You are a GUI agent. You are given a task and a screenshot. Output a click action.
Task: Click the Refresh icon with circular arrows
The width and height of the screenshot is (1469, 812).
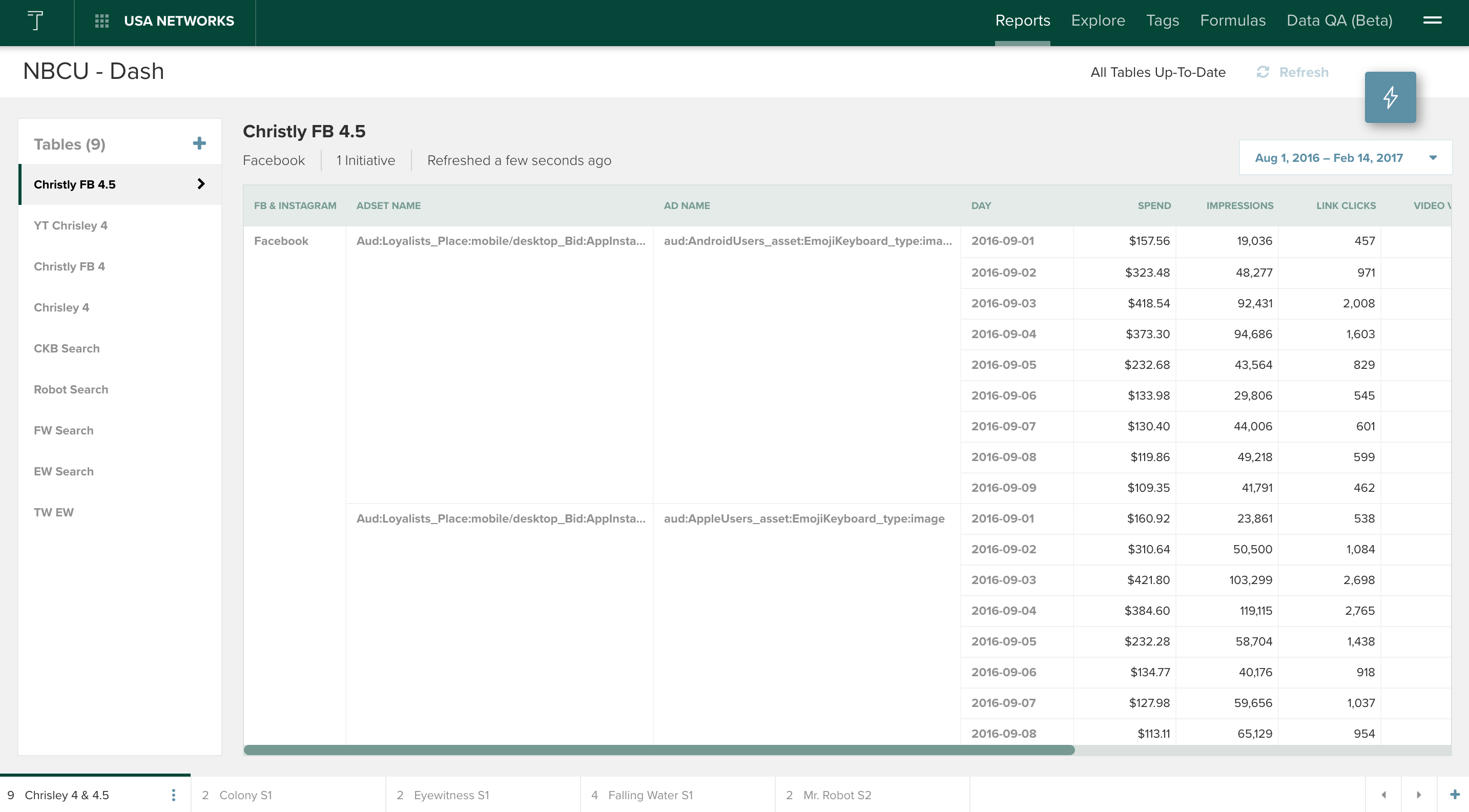point(1263,72)
